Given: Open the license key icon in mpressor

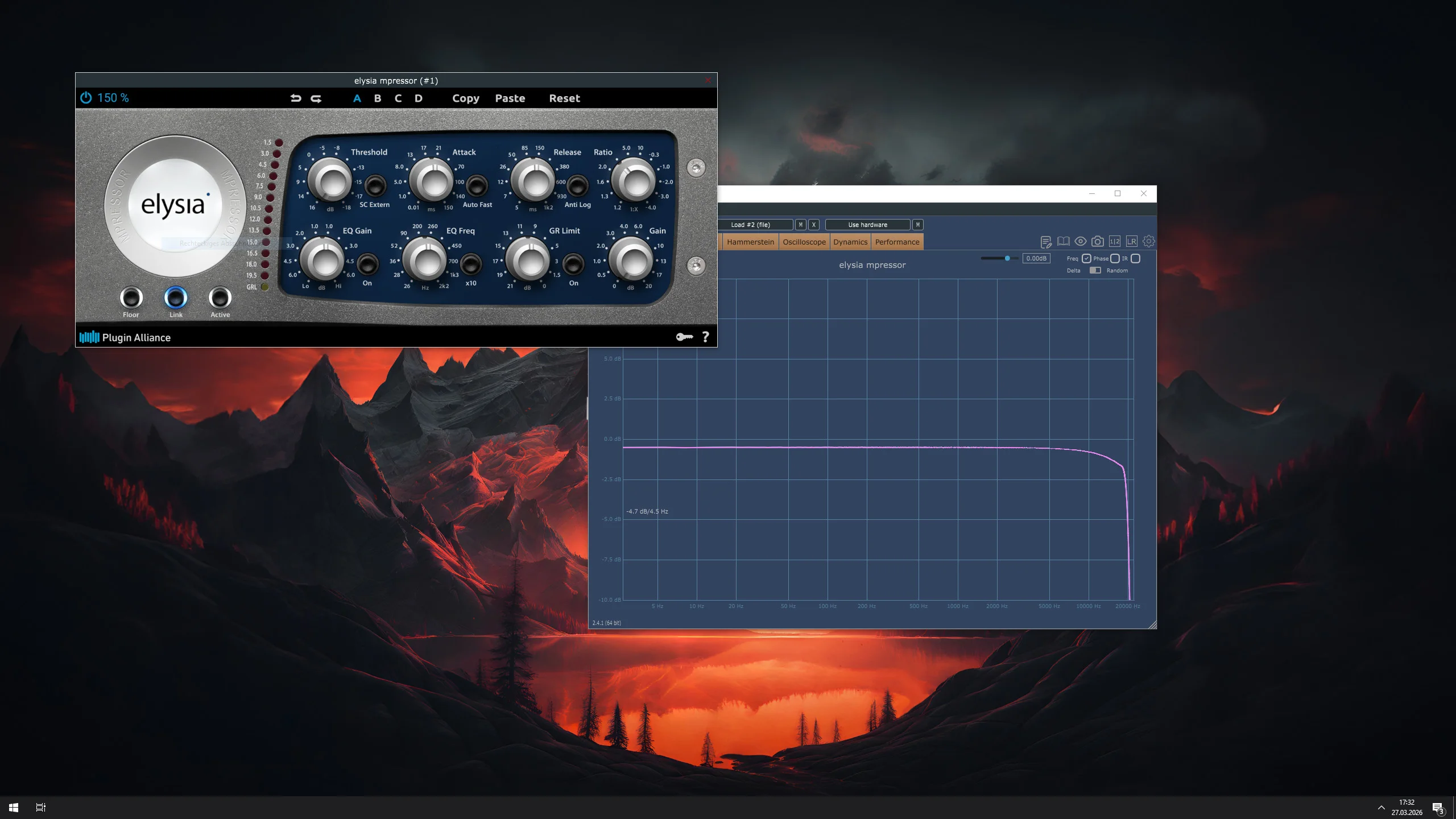Looking at the screenshot, I should click(x=684, y=337).
